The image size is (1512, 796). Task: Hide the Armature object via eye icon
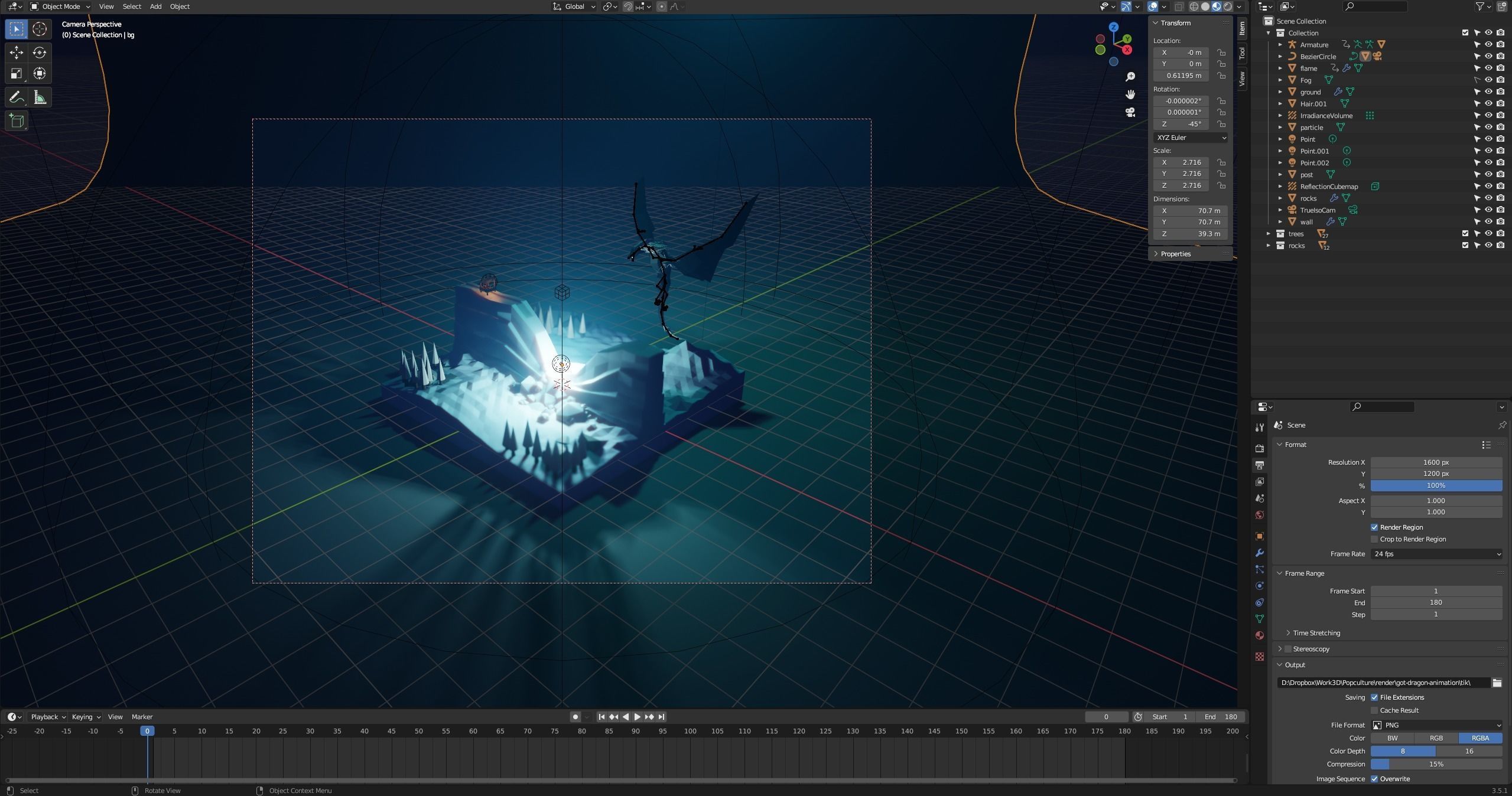[x=1489, y=45]
